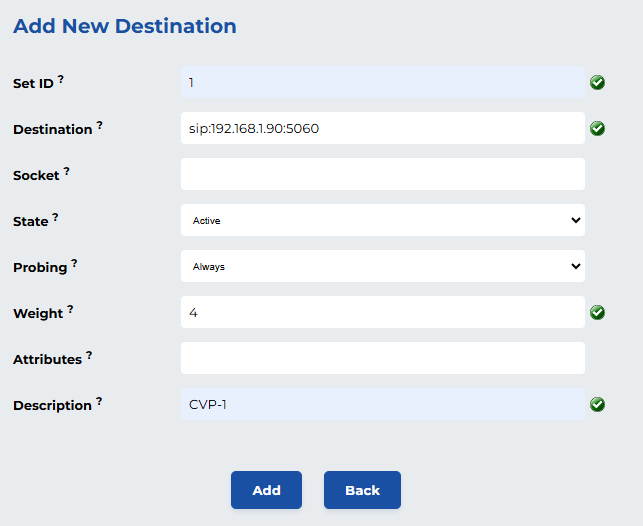Click the help icon beside Attributes
This screenshot has height=526, width=643.
(89, 355)
